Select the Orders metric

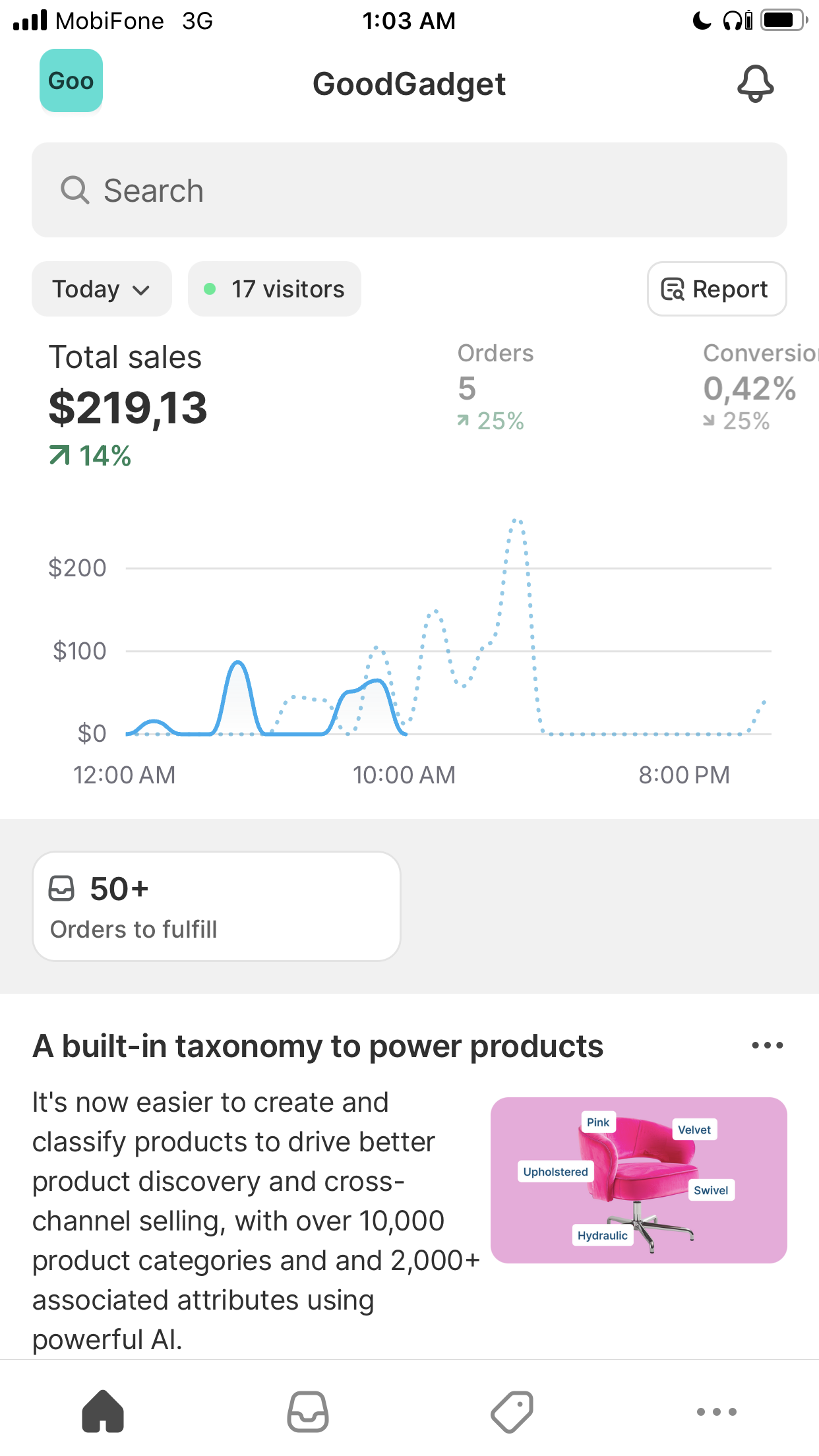496,386
